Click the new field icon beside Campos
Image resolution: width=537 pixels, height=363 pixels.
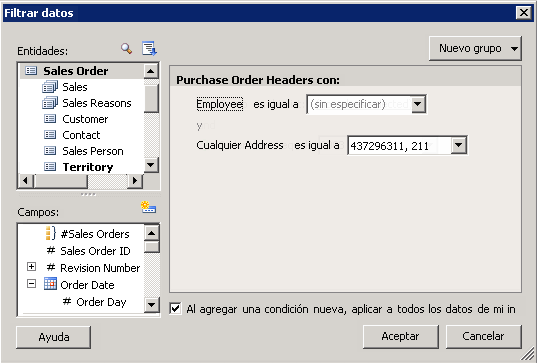(x=148, y=207)
